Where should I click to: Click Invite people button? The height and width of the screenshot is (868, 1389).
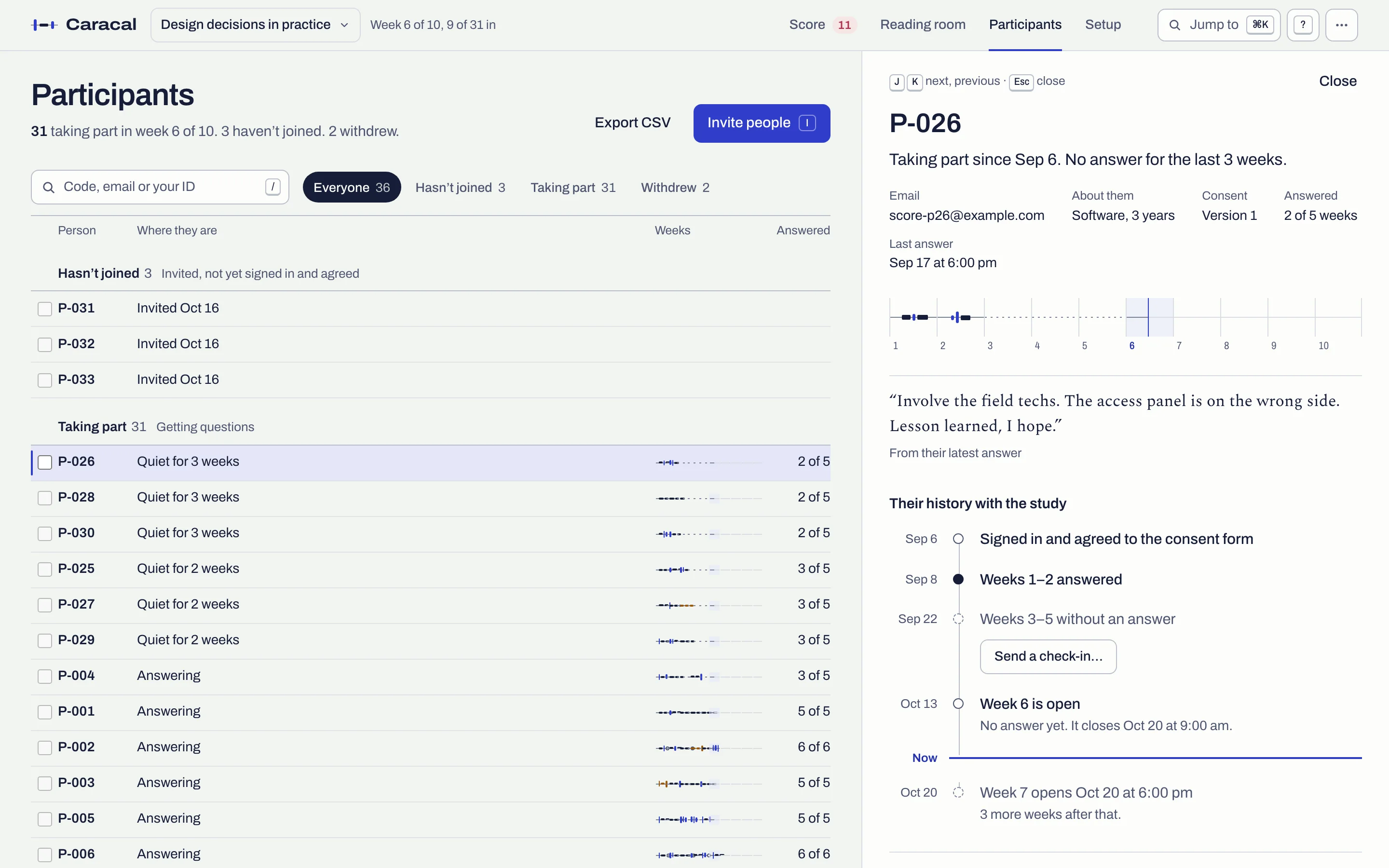point(761,123)
